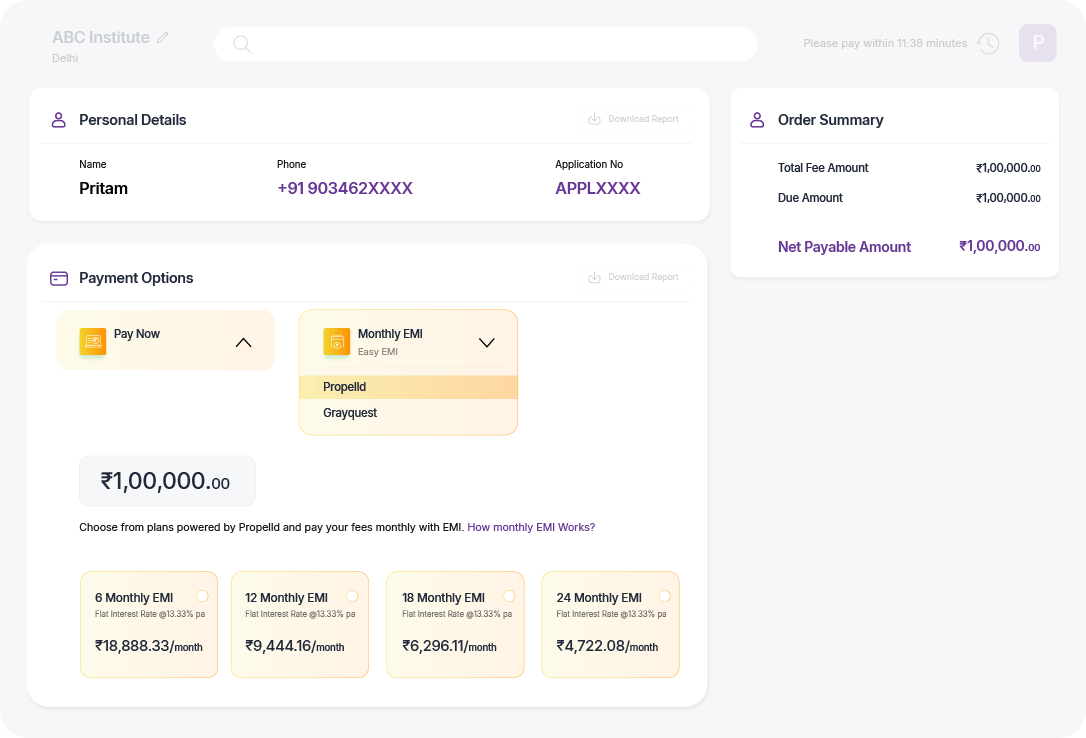The width and height of the screenshot is (1086, 738).
Task: Select Grayquest from the EMI provider list
Action: (349, 413)
